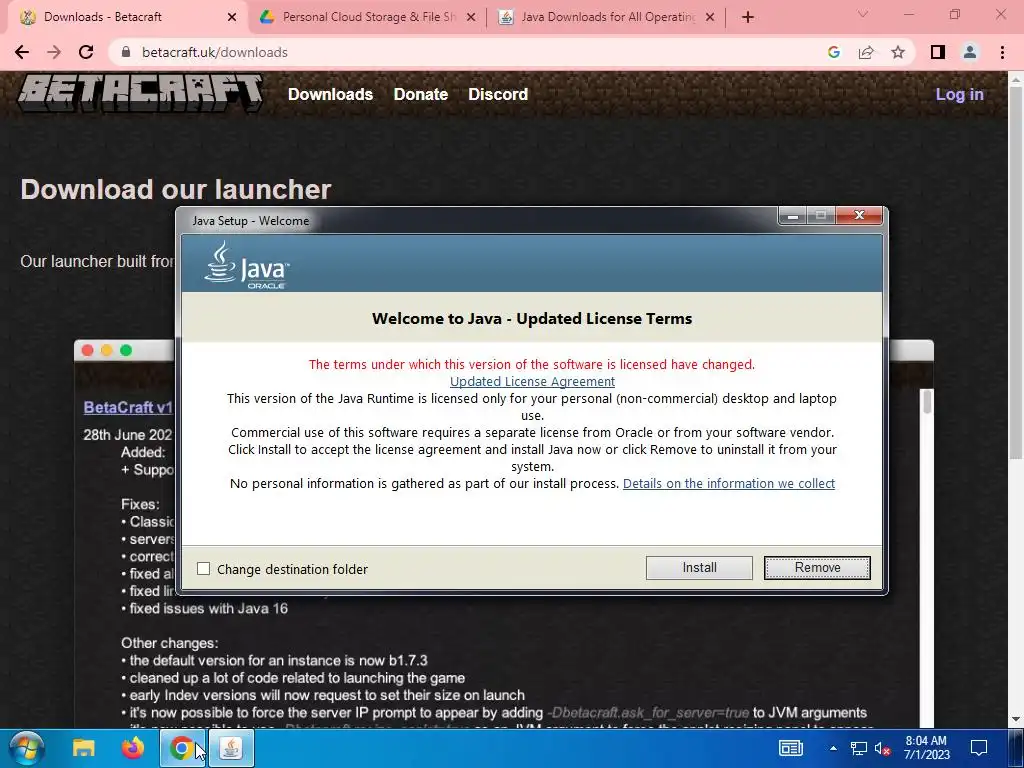The width and height of the screenshot is (1024, 768).
Task: Open the Downloads nav item on Betacraft
Action: tap(330, 94)
